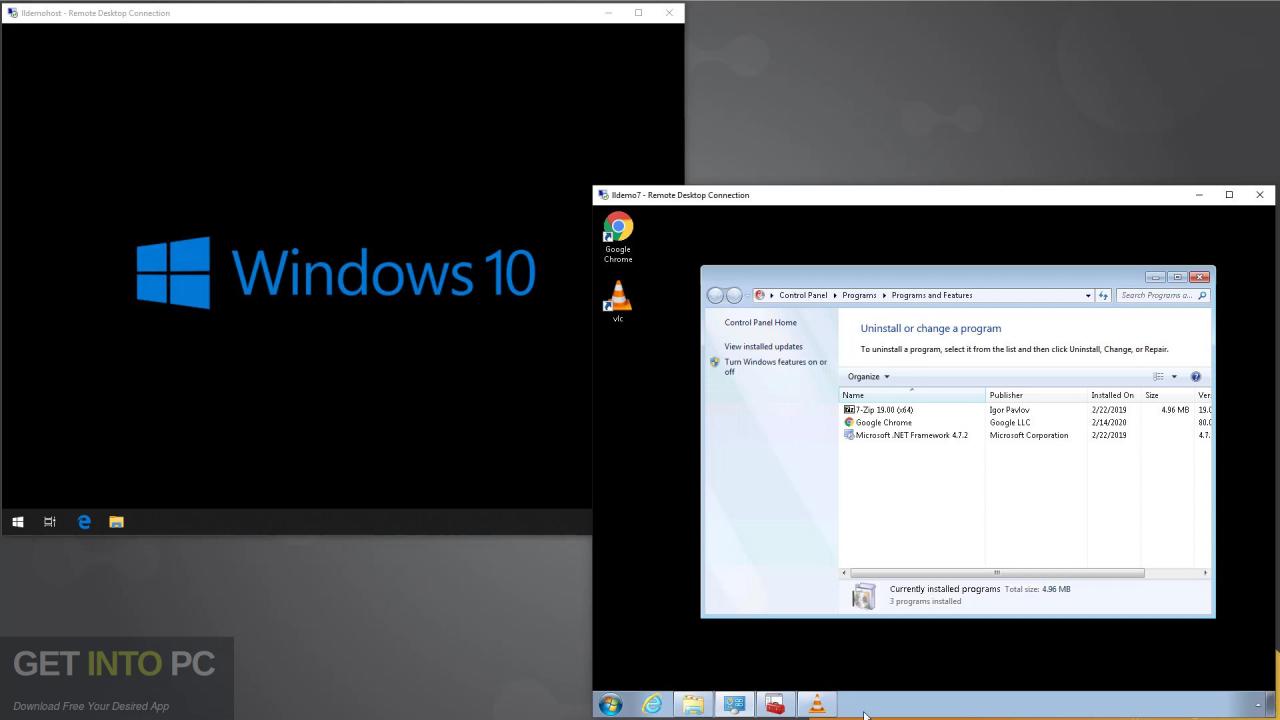Click the lldemohost Remote Desktop title icon
1280x720 pixels.
coord(12,13)
